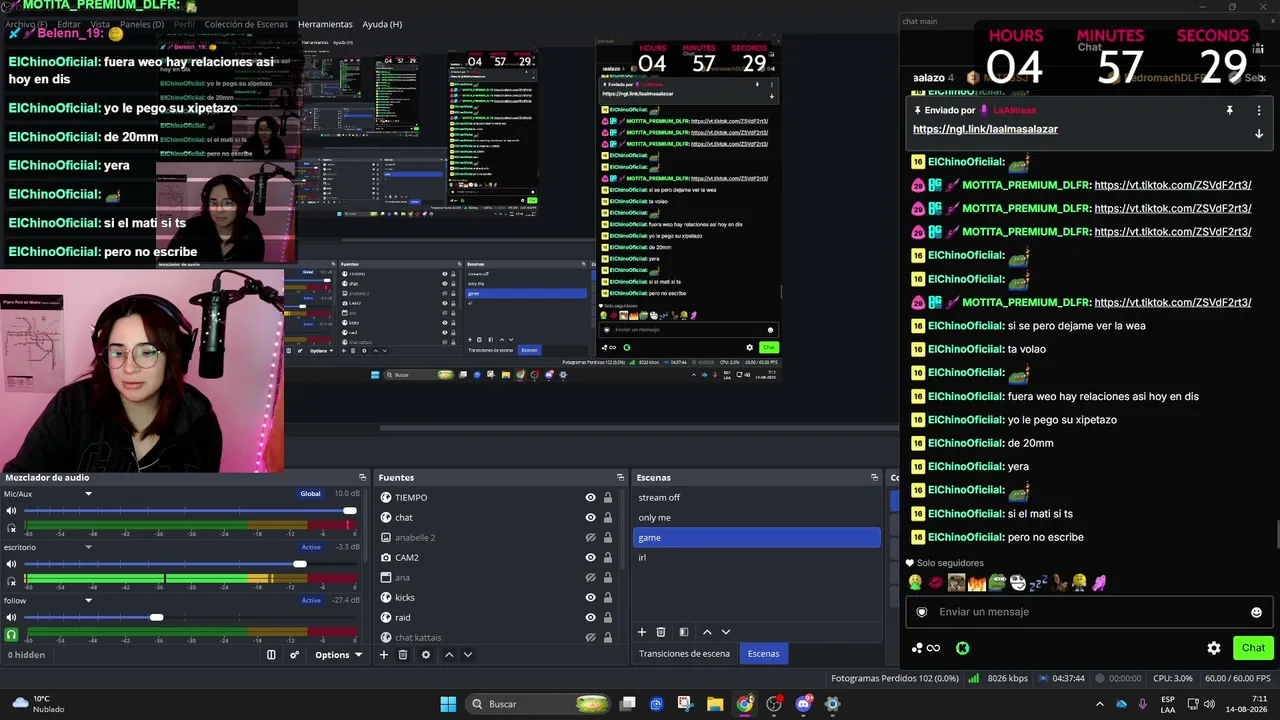This screenshot has width=1280, height=720.
Task: Delete selected source with the trash icon
Action: [x=403, y=655]
